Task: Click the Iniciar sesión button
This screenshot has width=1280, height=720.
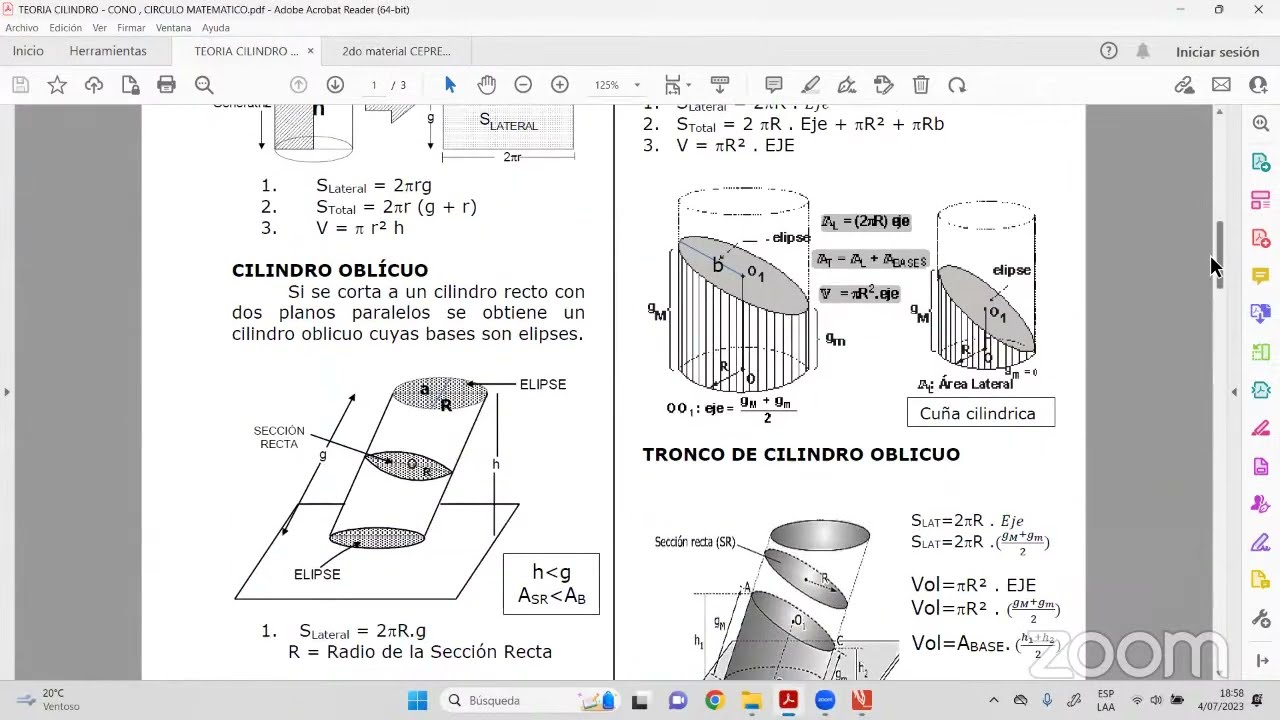Action: pyautogui.click(x=1217, y=52)
